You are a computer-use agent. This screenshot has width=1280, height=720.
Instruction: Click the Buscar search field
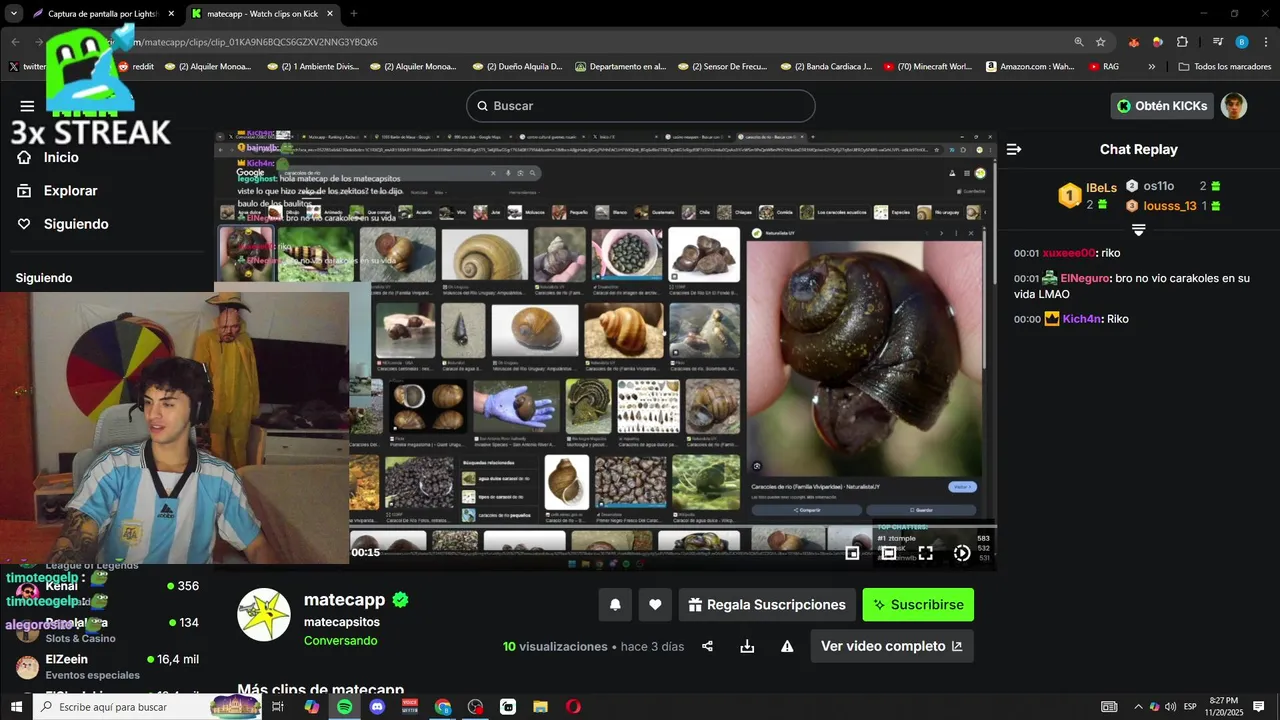640,106
